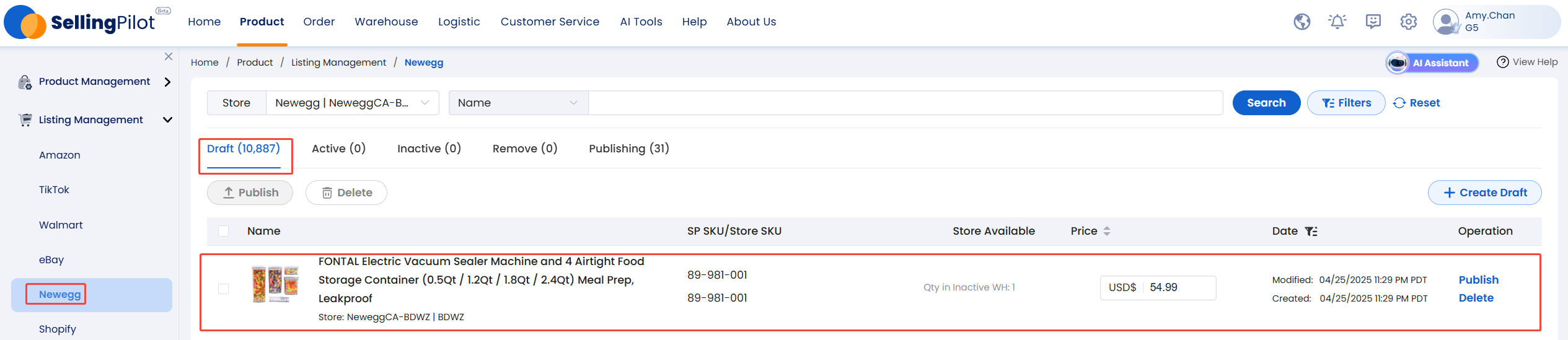Image resolution: width=1568 pixels, height=340 pixels.
Task: Click Product in the breadcrumb
Action: click(255, 63)
